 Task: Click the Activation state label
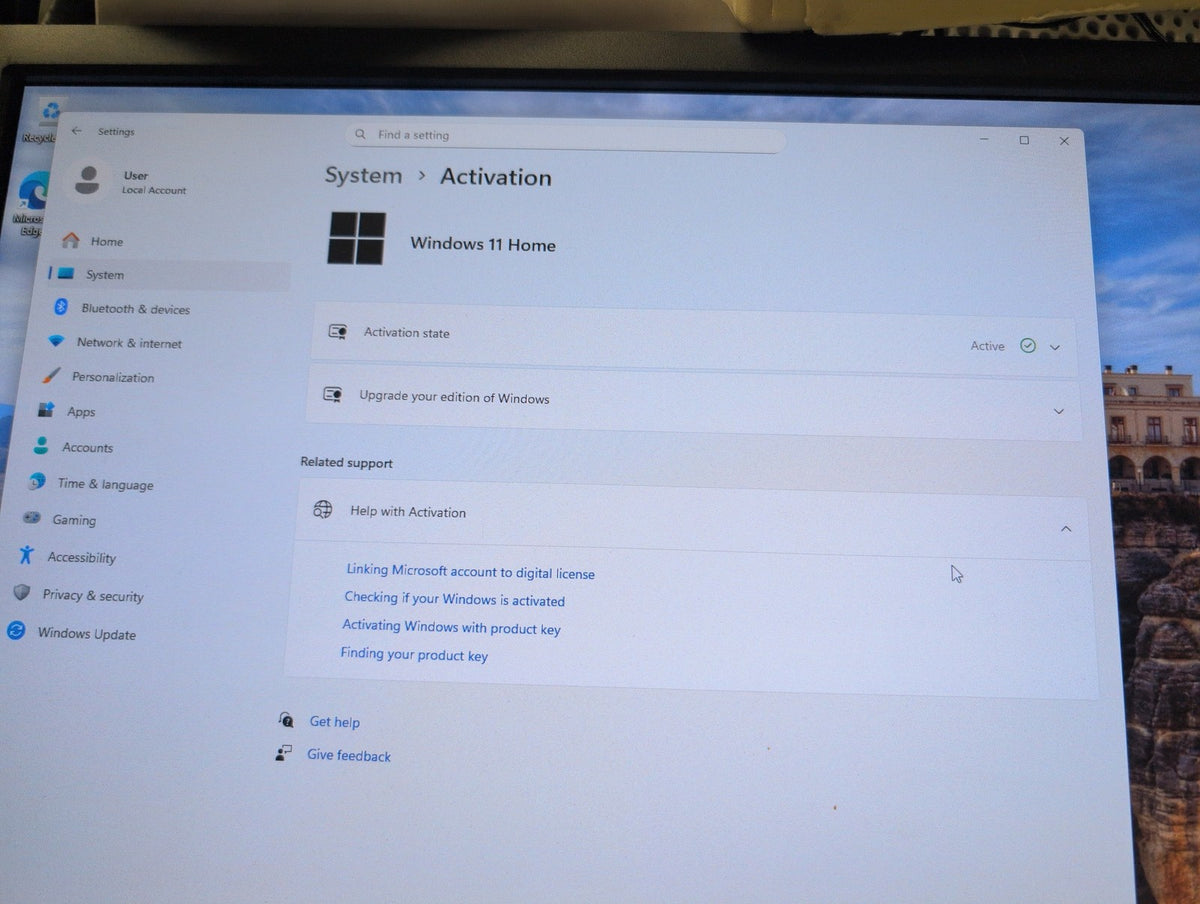pos(406,333)
